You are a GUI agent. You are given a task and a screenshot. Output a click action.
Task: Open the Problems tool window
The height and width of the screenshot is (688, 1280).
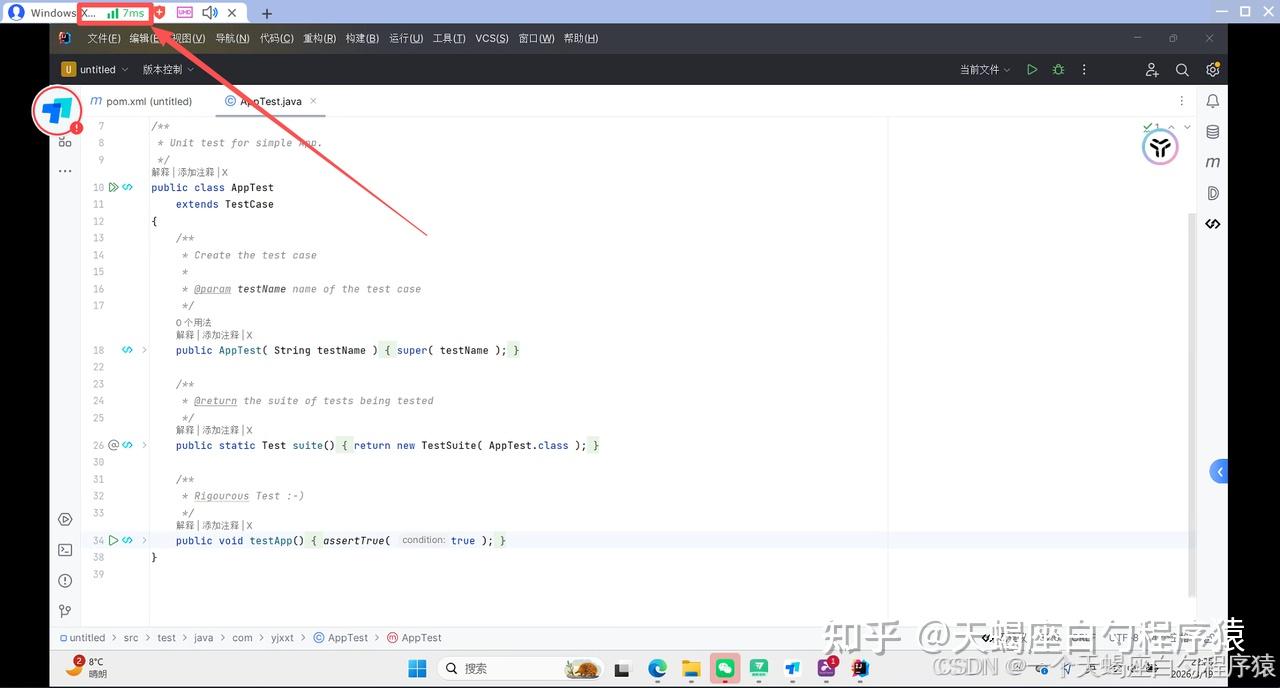(65, 581)
